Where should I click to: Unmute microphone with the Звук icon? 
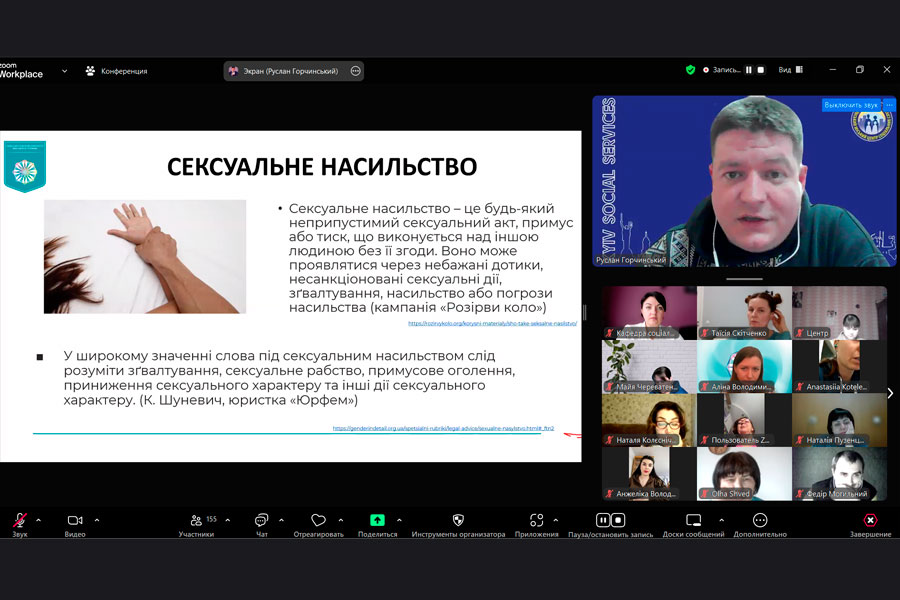tap(20, 520)
